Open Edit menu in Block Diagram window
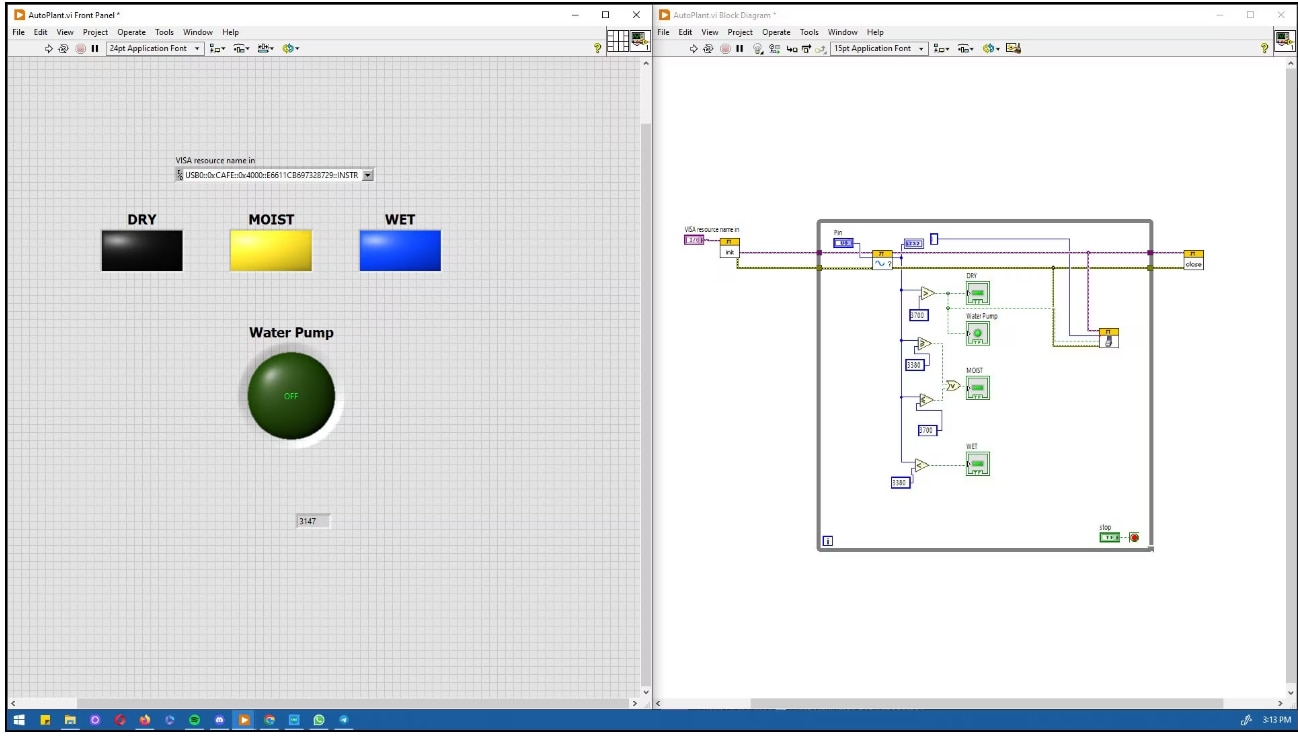The height and width of the screenshot is (744, 1298). pos(685,32)
